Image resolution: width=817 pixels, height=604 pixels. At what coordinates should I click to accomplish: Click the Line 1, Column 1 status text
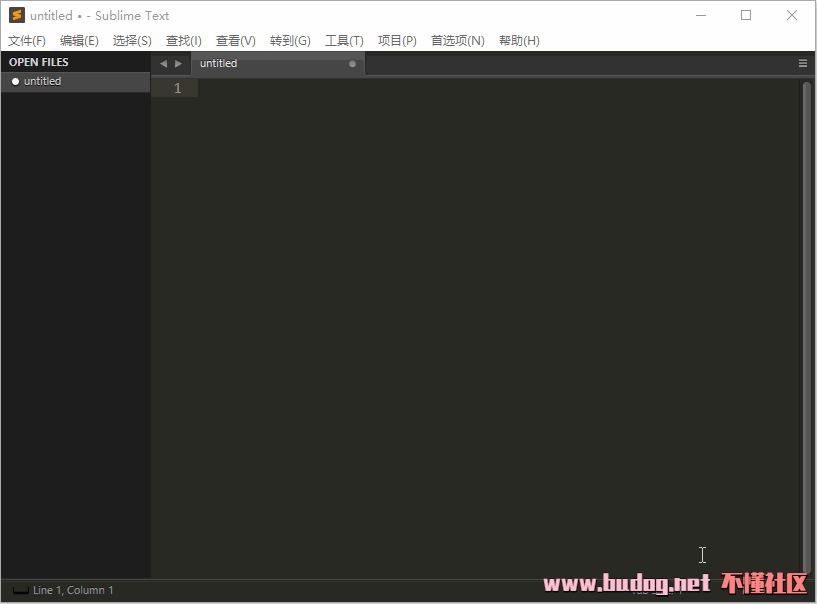click(73, 590)
